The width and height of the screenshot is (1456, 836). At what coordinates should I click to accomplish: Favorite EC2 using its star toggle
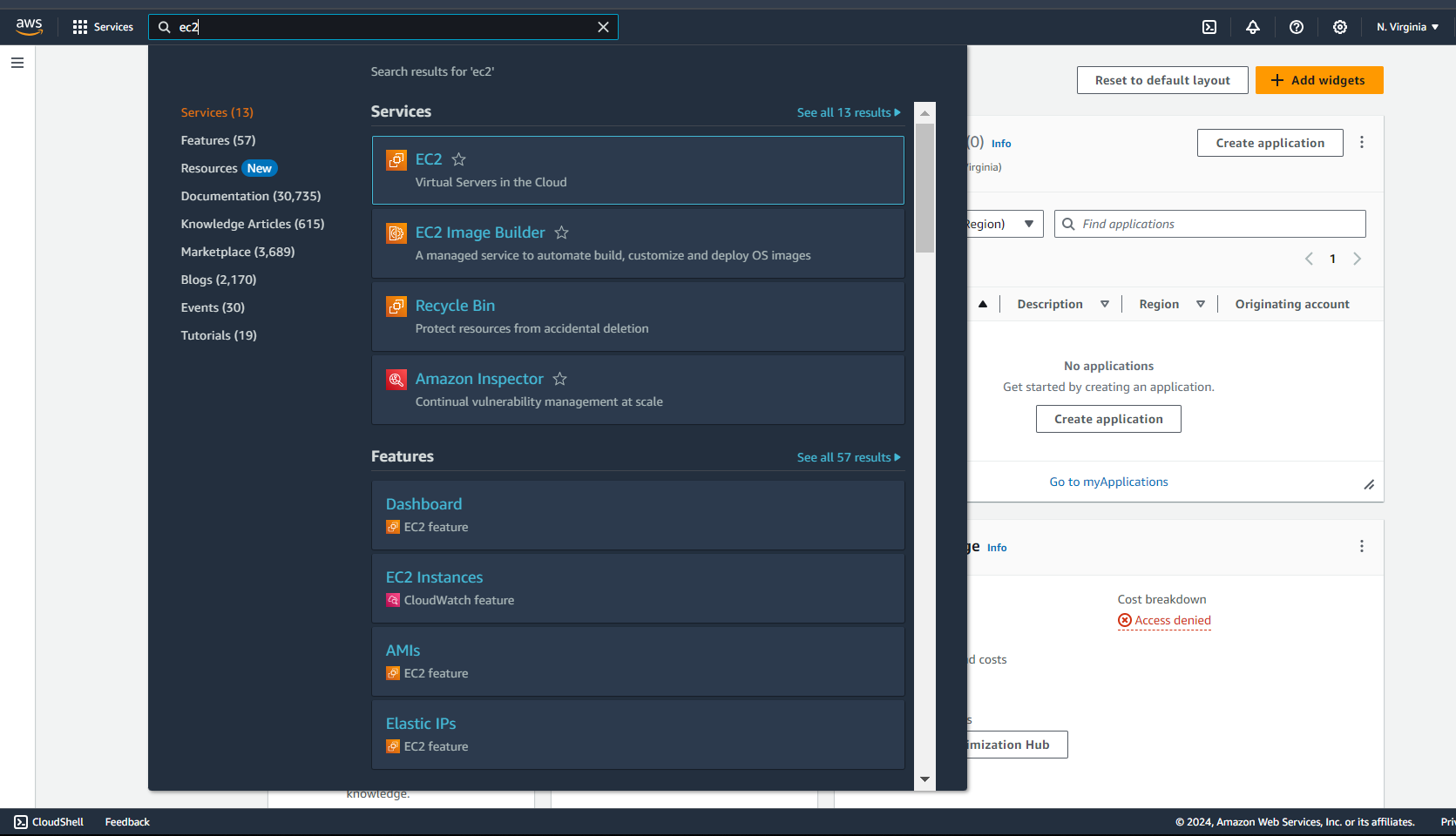[458, 159]
